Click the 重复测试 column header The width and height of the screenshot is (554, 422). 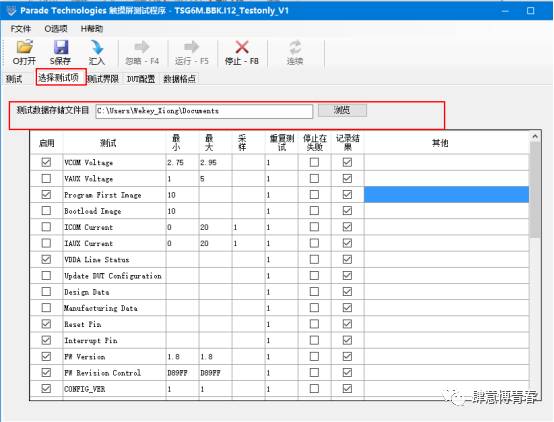pyautogui.click(x=282, y=143)
